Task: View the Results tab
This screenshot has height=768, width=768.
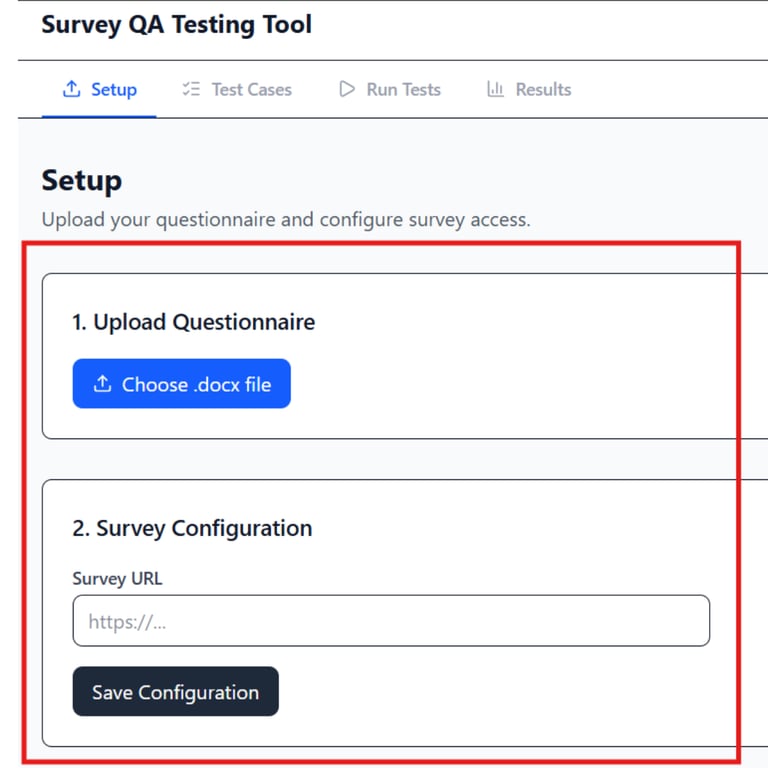Action: (x=543, y=89)
